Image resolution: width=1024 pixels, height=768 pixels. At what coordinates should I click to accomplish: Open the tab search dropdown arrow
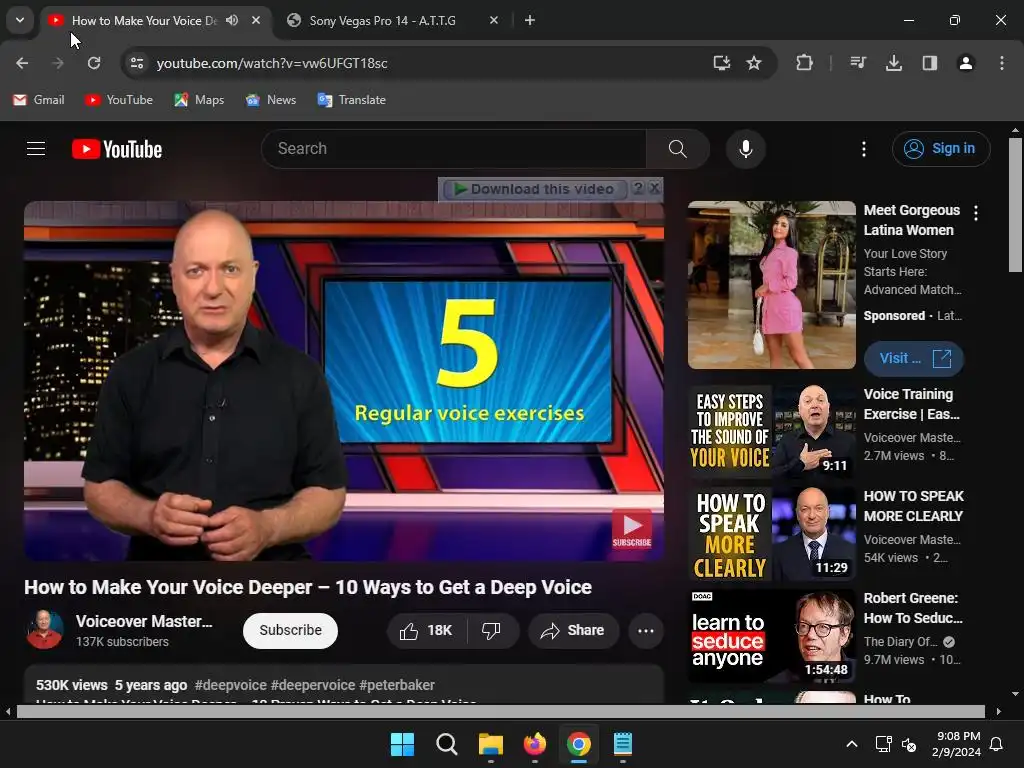pyautogui.click(x=20, y=20)
